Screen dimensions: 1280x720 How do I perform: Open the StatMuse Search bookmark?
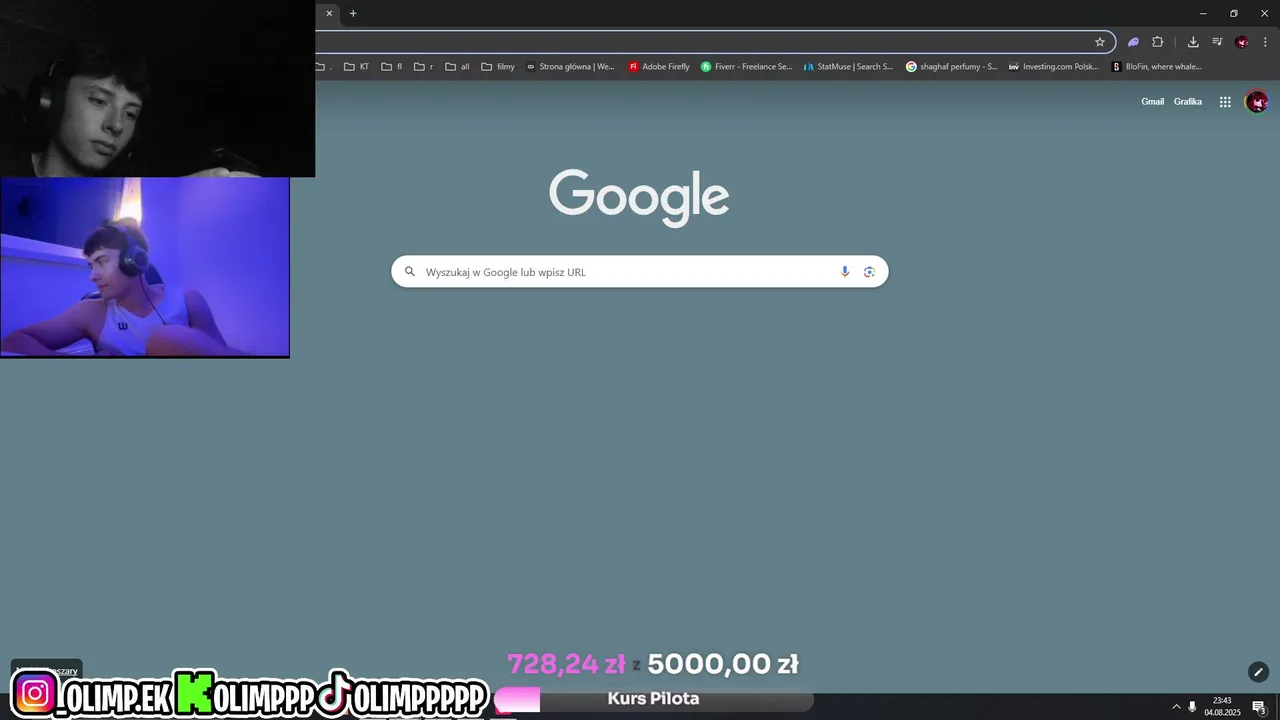point(848,67)
